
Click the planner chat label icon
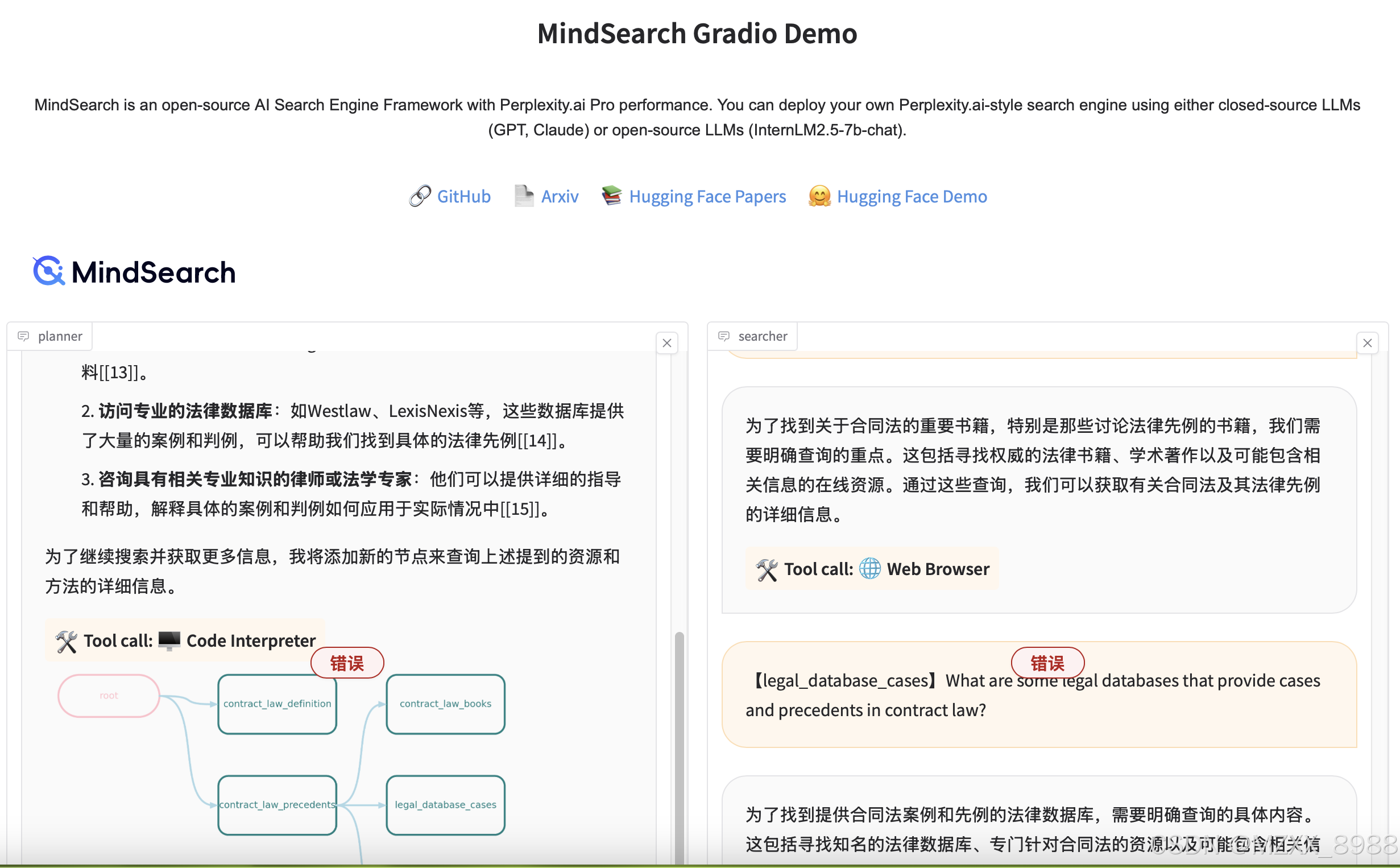[x=23, y=336]
